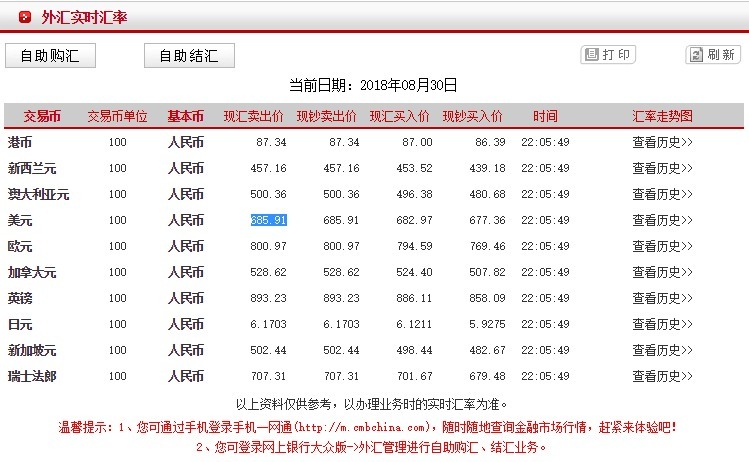The image size is (749, 462).
Task: View history link for 港币 row
Action: tap(662, 142)
